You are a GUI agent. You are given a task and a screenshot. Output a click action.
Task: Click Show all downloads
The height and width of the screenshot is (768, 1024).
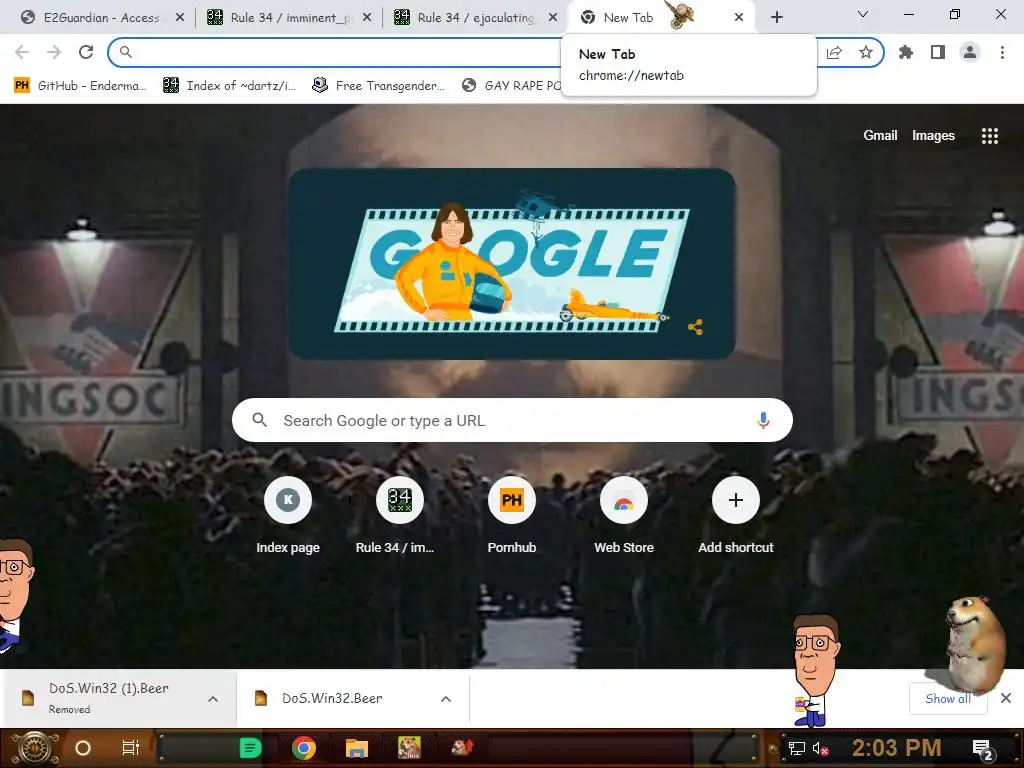click(x=948, y=699)
